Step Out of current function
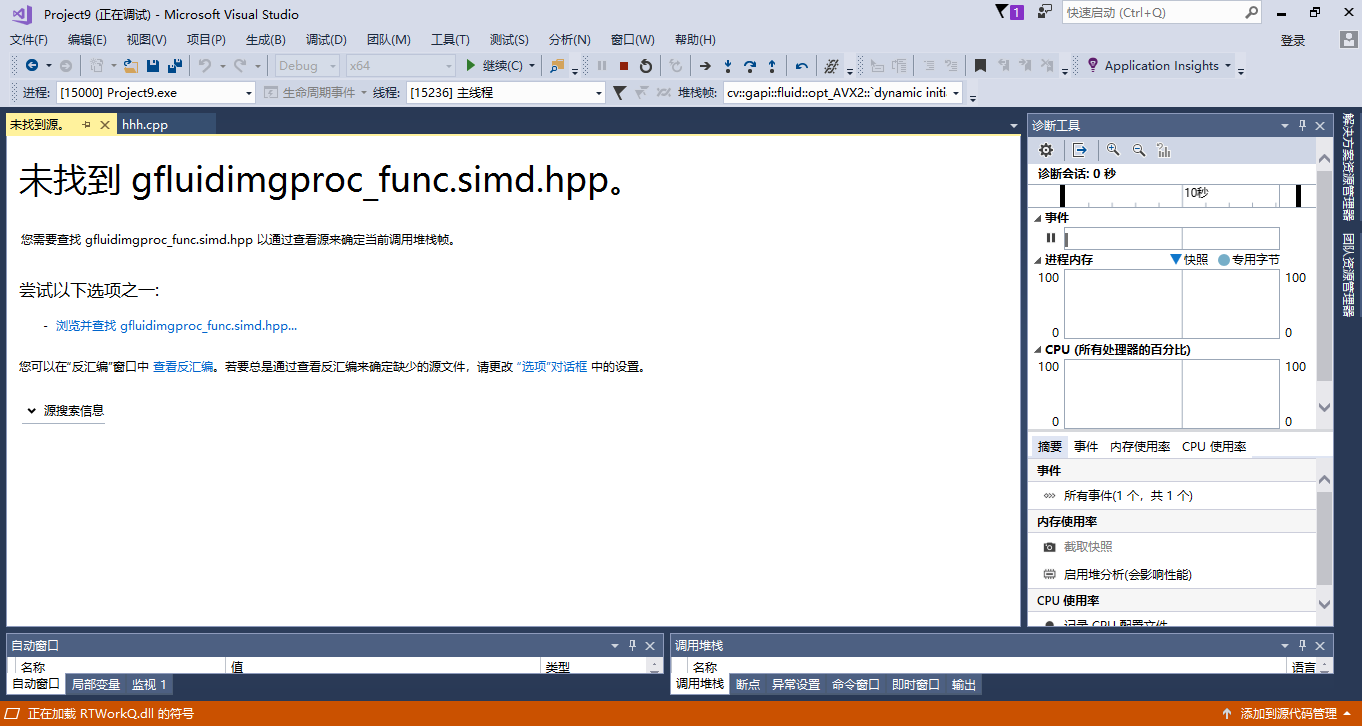Screen dimensions: 1362x726 tap(772, 66)
